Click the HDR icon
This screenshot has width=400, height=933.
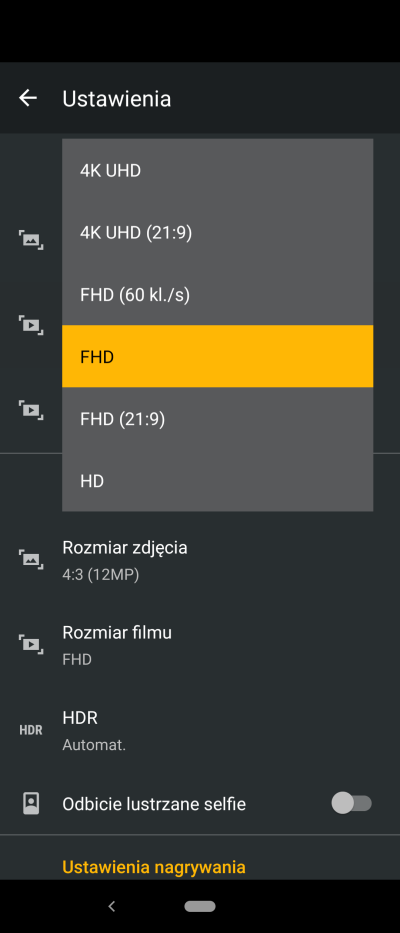30,730
